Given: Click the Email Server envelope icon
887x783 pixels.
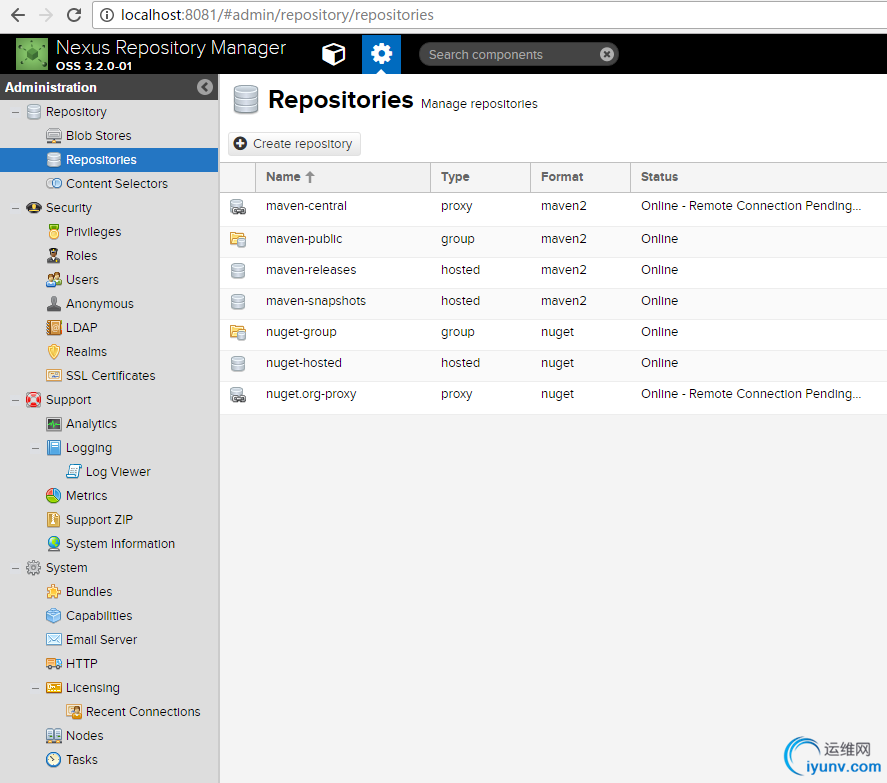Looking at the screenshot, I should (x=54, y=639).
